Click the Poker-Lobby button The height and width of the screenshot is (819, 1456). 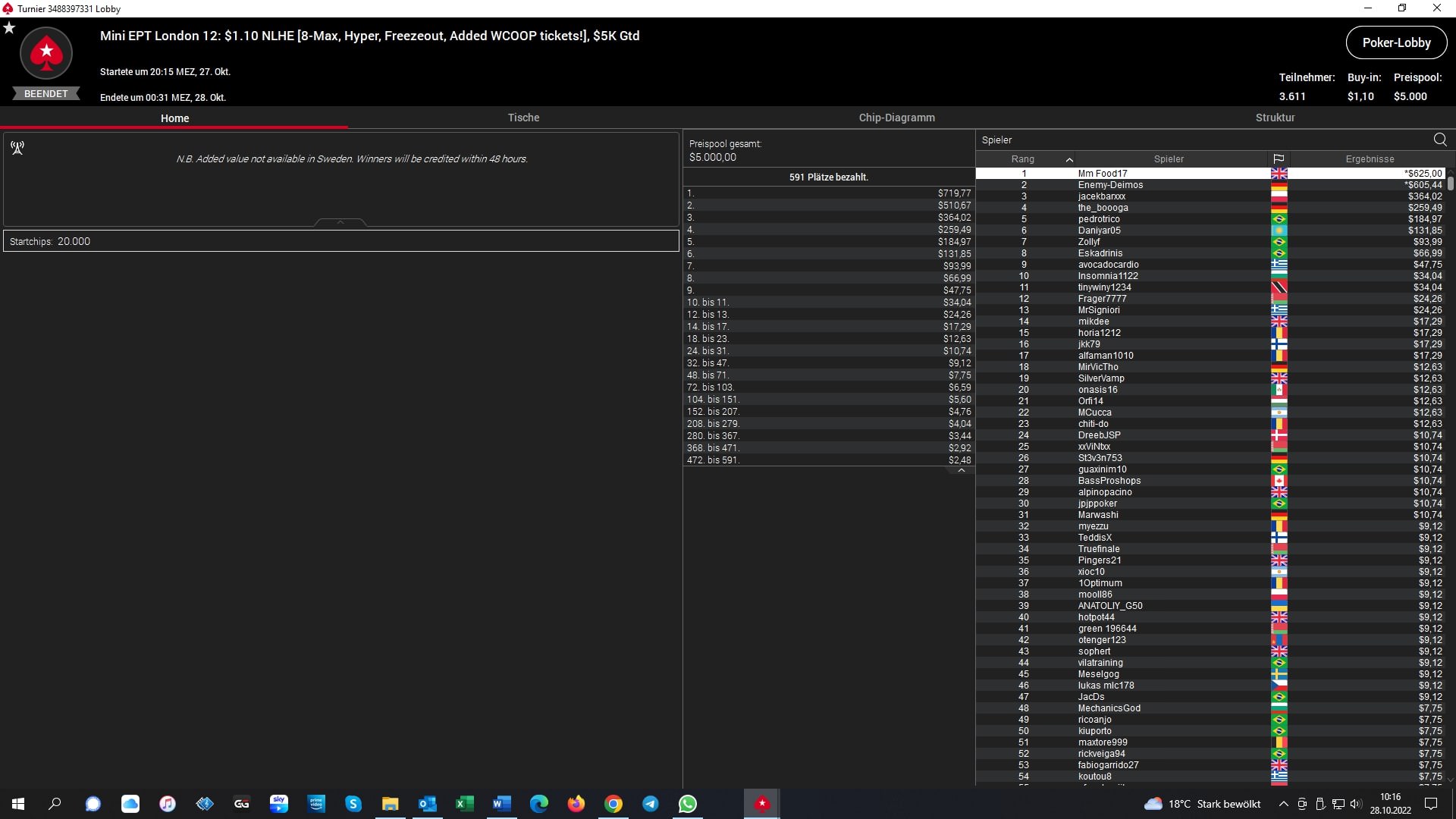[1396, 42]
